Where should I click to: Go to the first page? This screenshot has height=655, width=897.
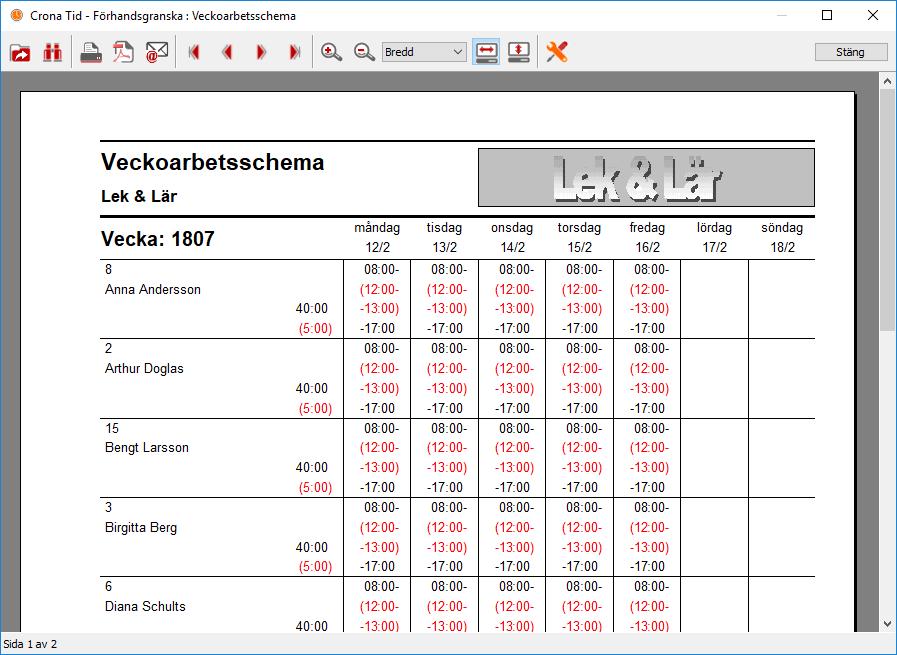(194, 53)
